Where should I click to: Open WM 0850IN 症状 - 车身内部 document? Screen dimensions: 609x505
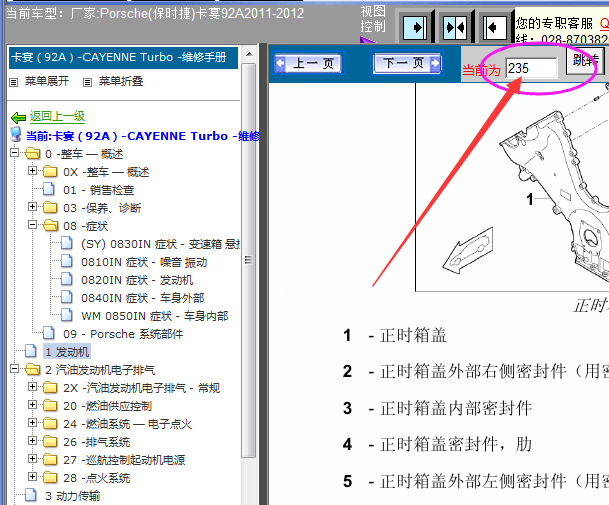coord(155,316)
